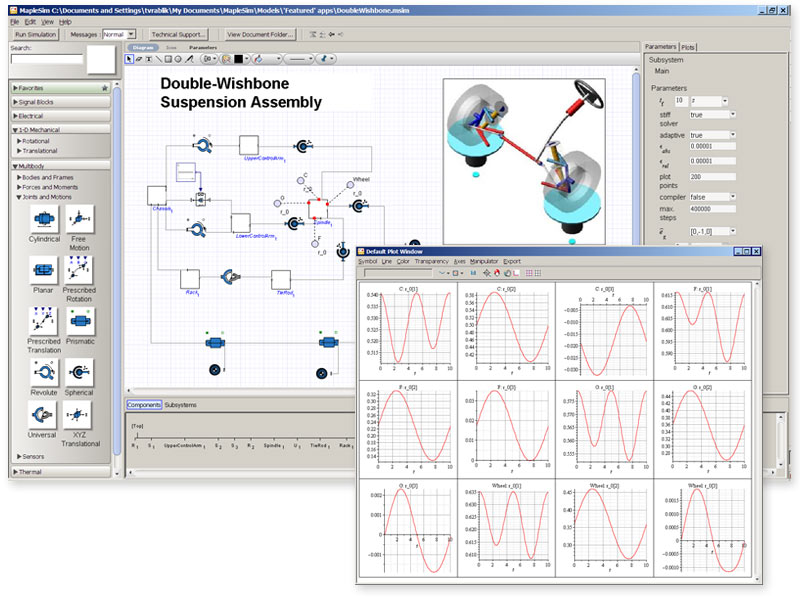Image resolution: width=800 pixels, height=600 pixels.
Task: Collapse the Joints and Motions group
Action: click(44, 197)
